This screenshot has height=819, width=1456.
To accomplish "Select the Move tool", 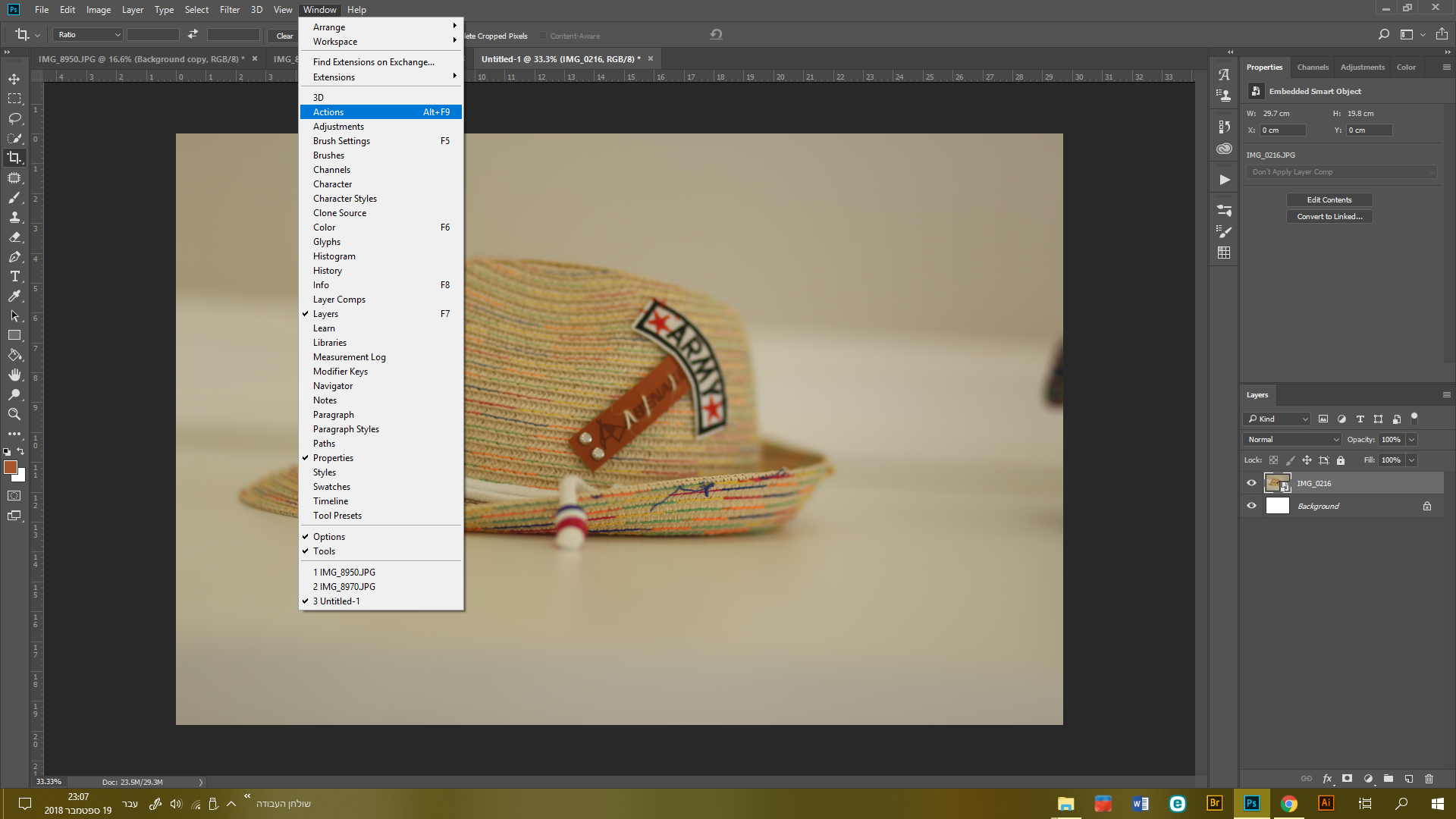I will [14, 79].
